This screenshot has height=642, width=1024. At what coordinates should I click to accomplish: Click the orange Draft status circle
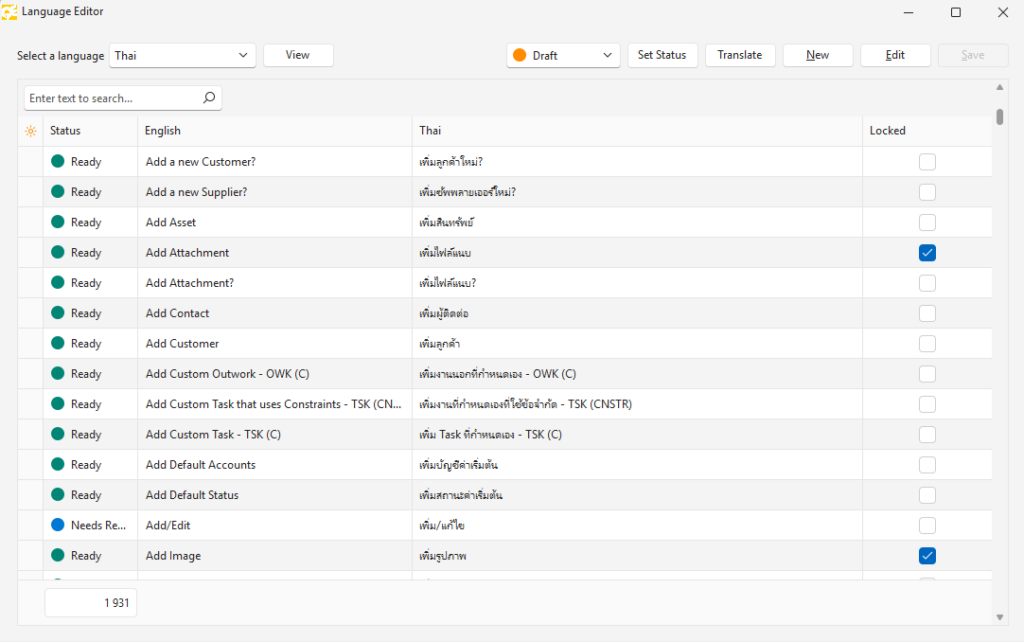pos(520,56)
